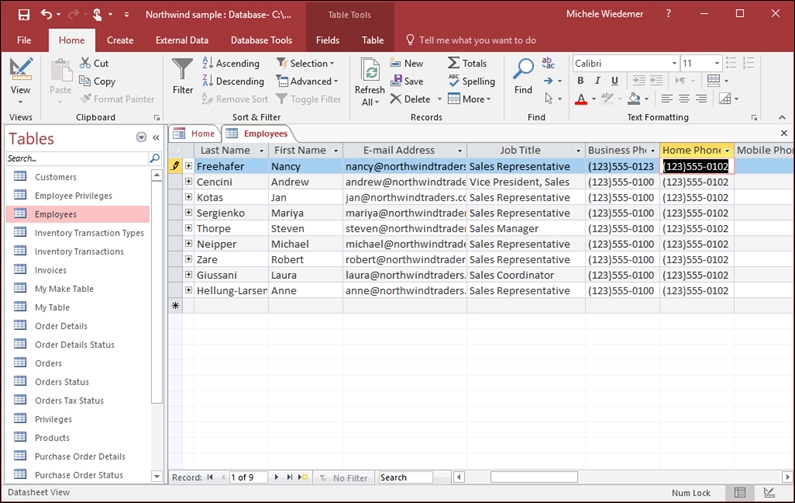
Task: Click the Sales Coordinator job title cell
Action: coord(526,275)
